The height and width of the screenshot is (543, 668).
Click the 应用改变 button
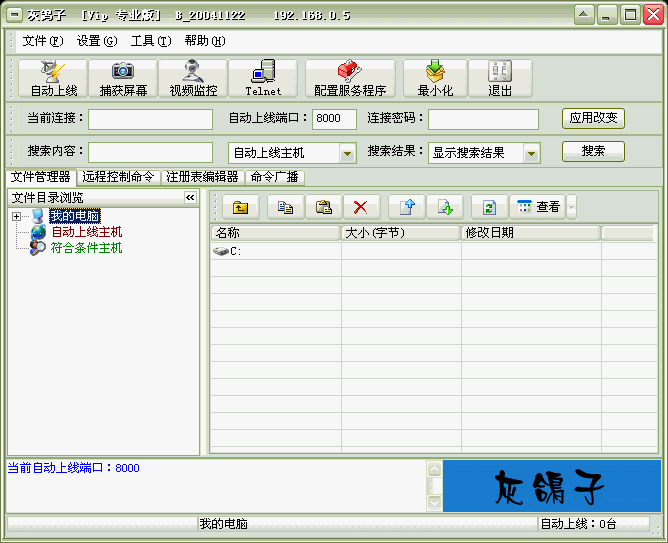[x=593, y=118]
